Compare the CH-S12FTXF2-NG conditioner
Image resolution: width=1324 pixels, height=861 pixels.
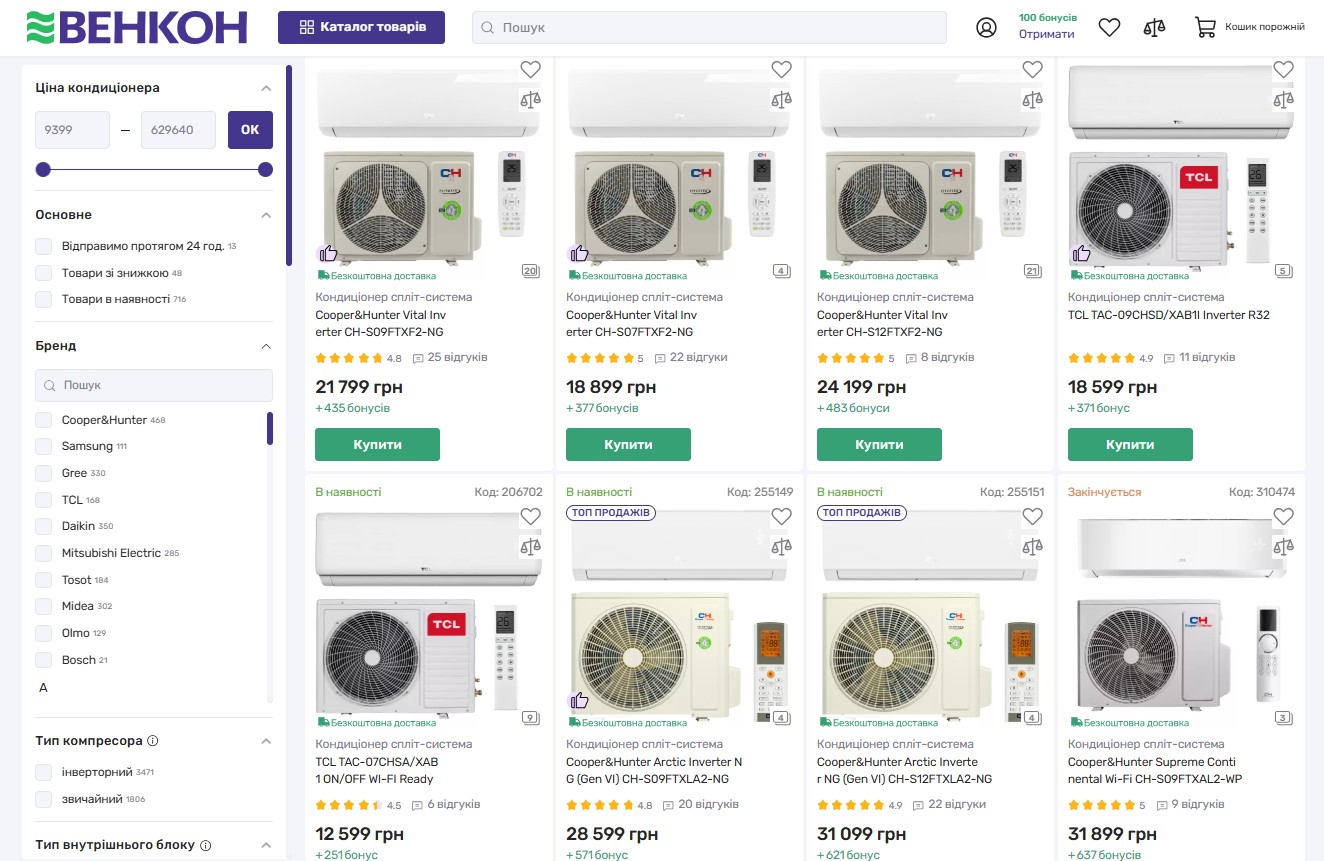[1032, 99]
